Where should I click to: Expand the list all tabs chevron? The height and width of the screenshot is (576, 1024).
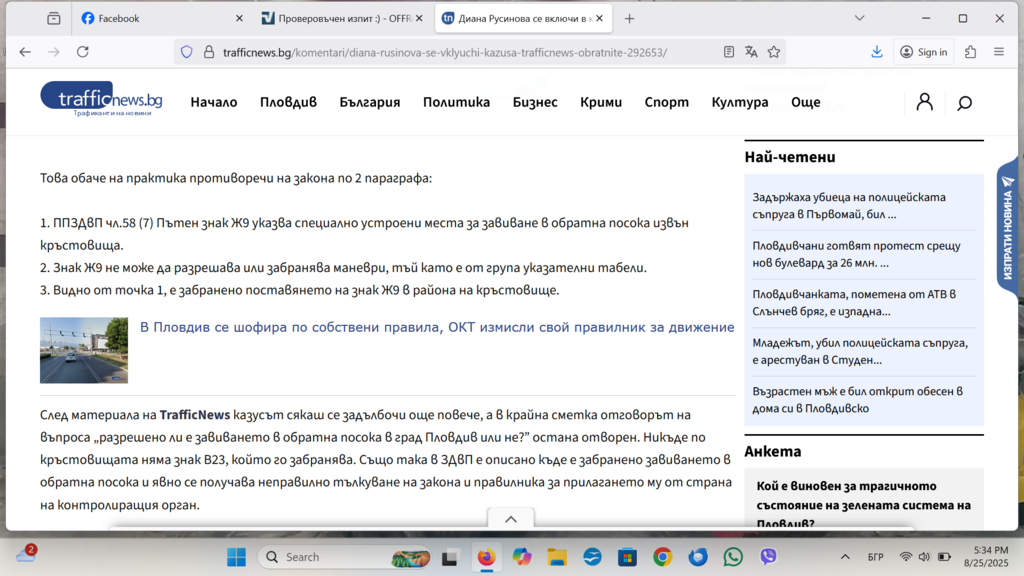point(860,18)
